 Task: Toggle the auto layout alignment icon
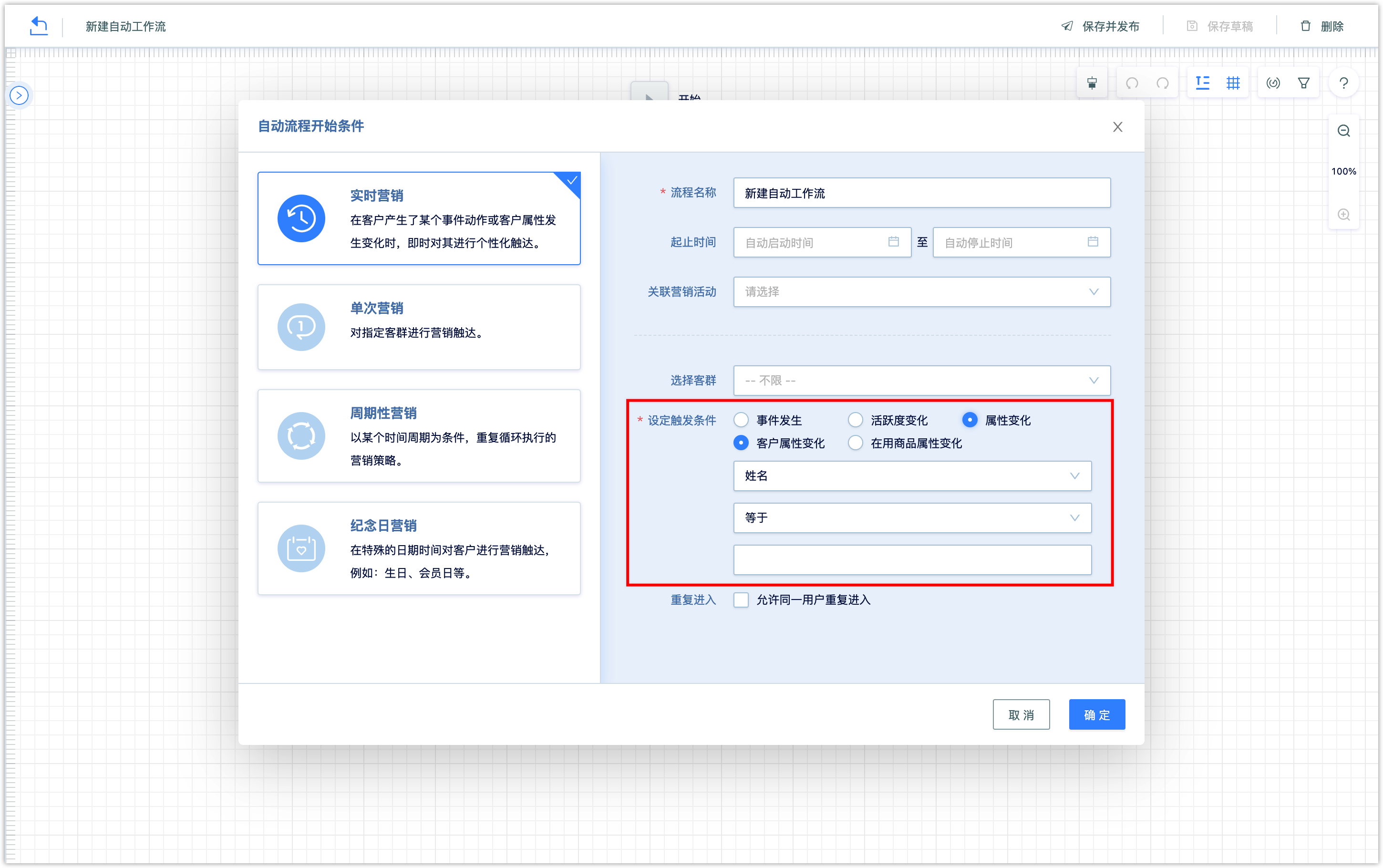pos(1202,83)
